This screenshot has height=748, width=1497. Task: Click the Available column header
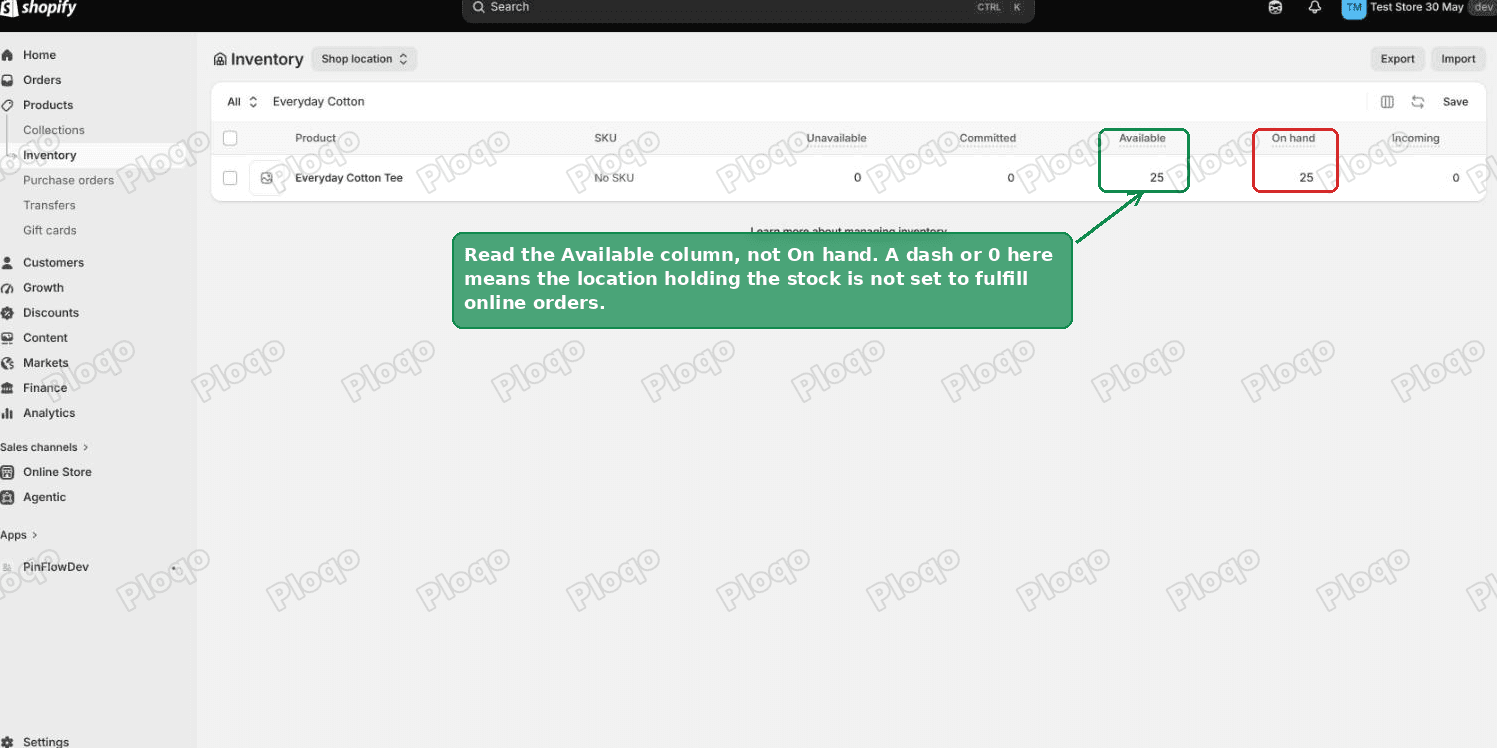point(1142,138)
